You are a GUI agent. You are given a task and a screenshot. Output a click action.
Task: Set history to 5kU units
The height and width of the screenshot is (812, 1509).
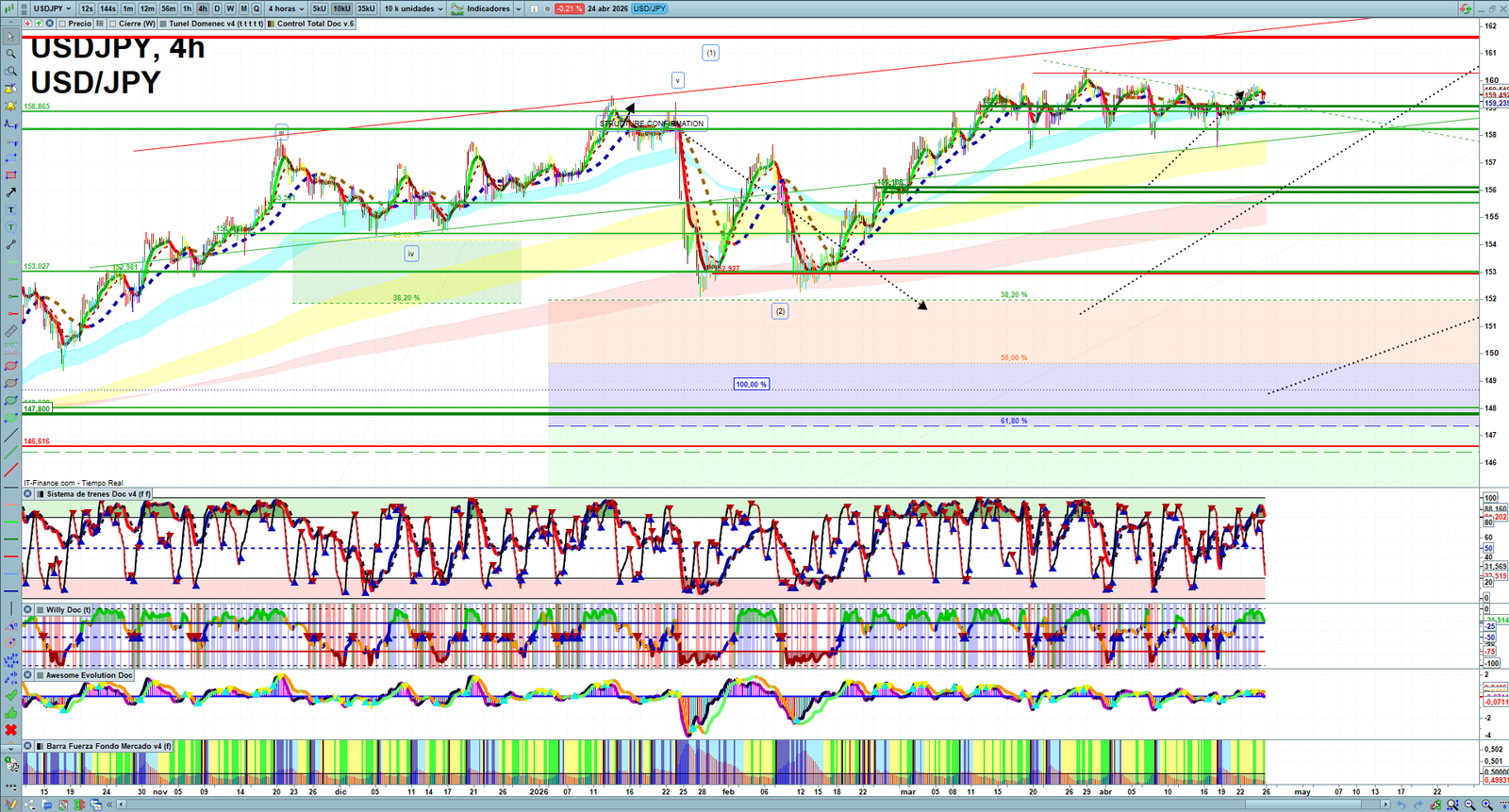tap(319, 8)
